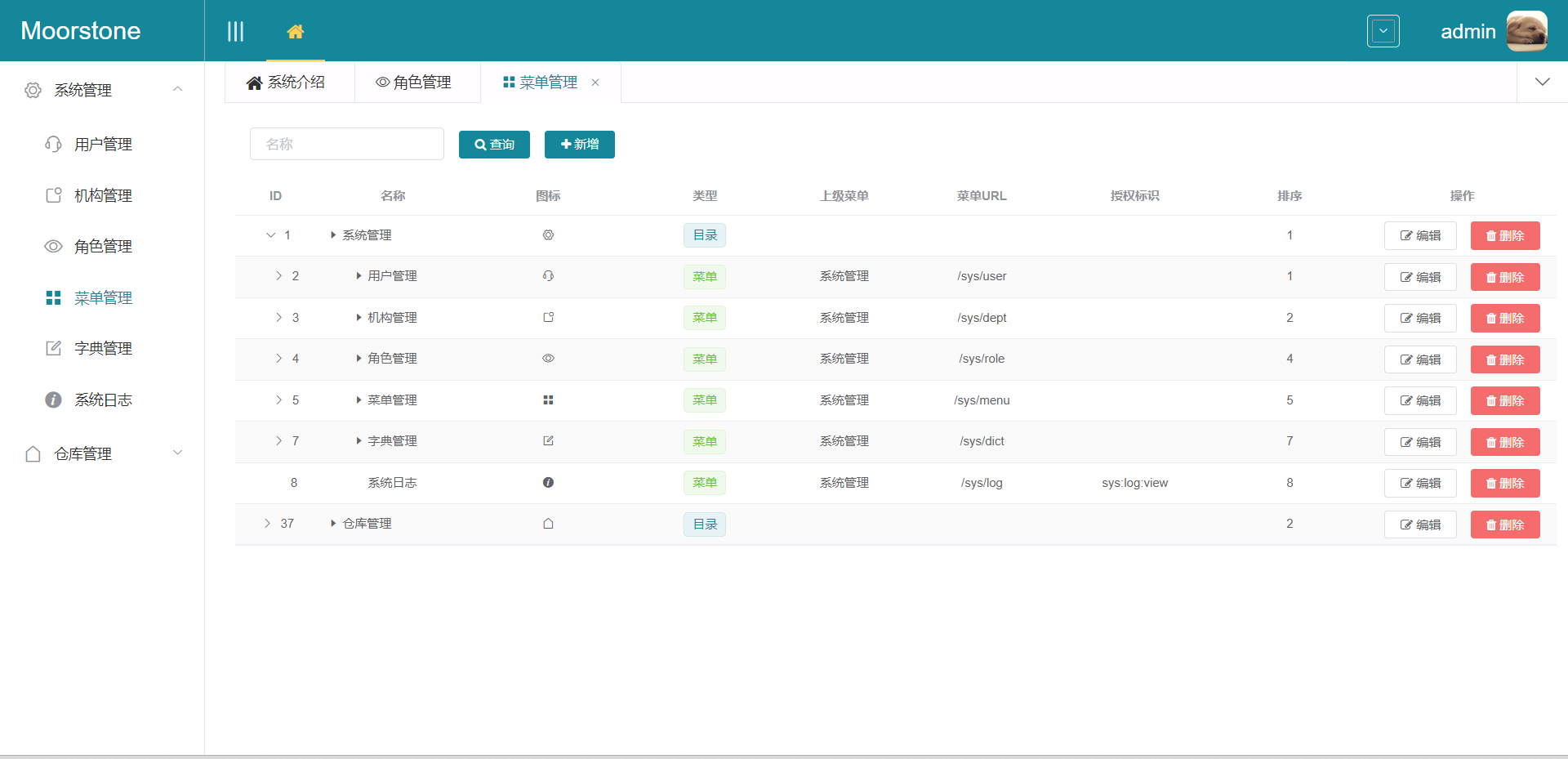Expand row ID 2 chevron
Image resolution: width=1568 pixels, height=759 pixels.
click(278, 276)
